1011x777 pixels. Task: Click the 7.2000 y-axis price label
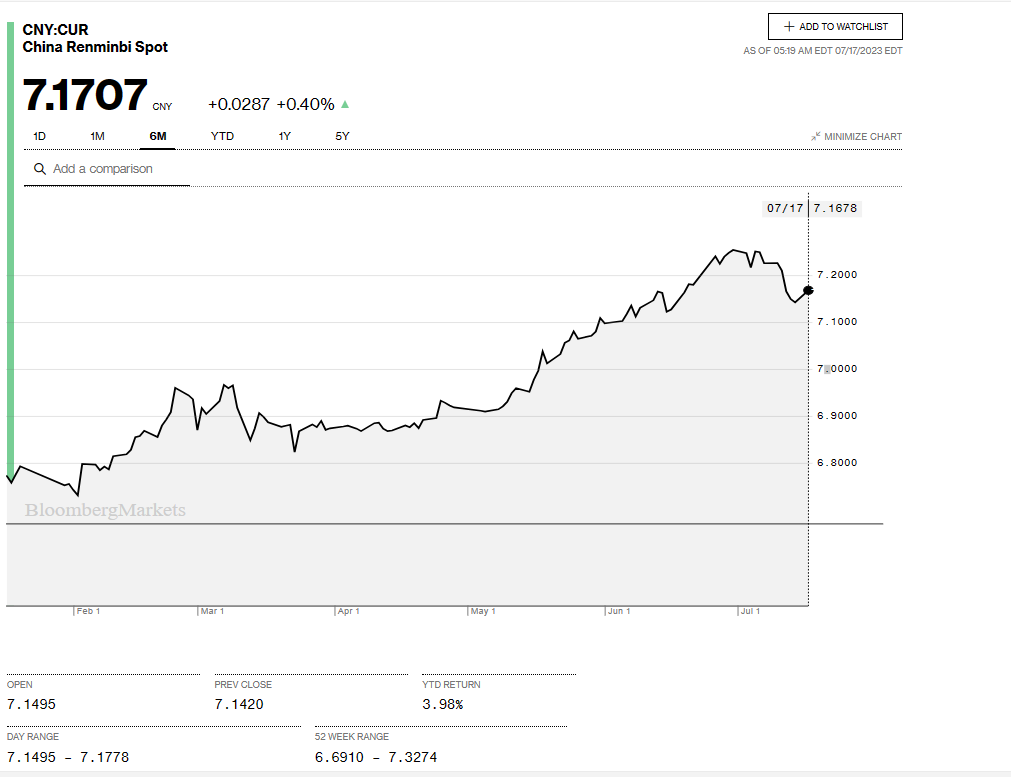pyautogui.click(x=837, y=274)
